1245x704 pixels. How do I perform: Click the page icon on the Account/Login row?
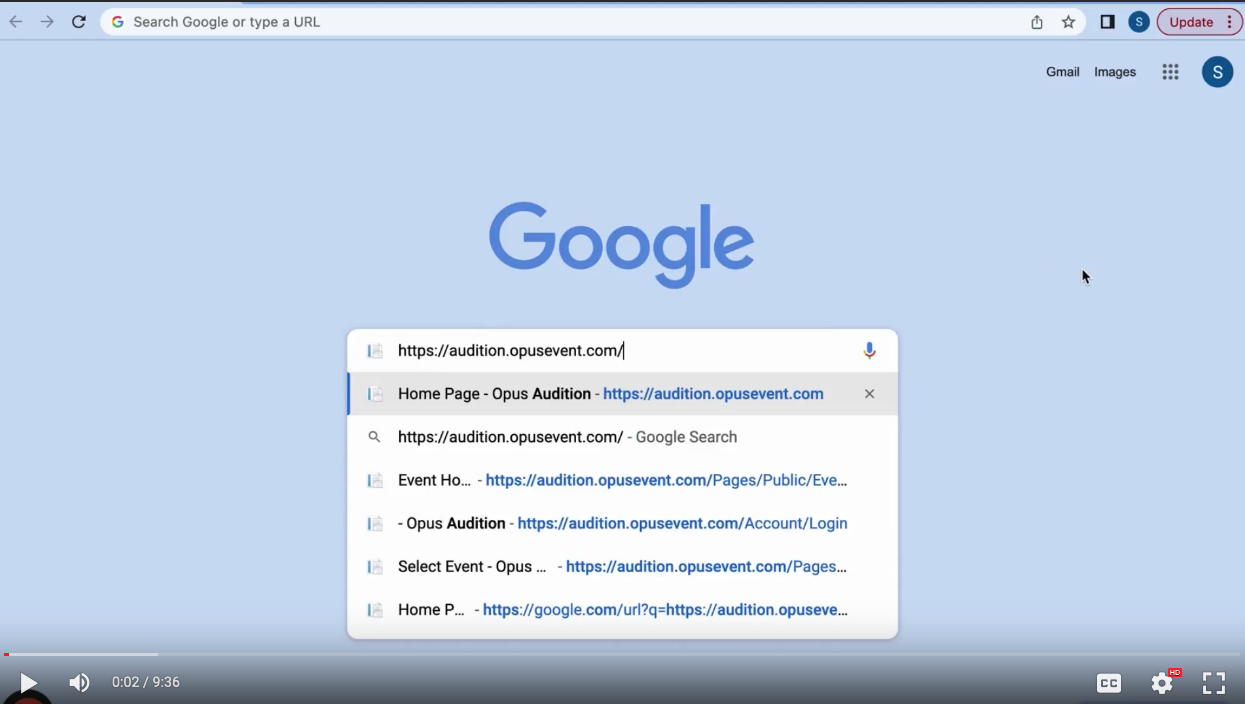(x=375, y=523)
